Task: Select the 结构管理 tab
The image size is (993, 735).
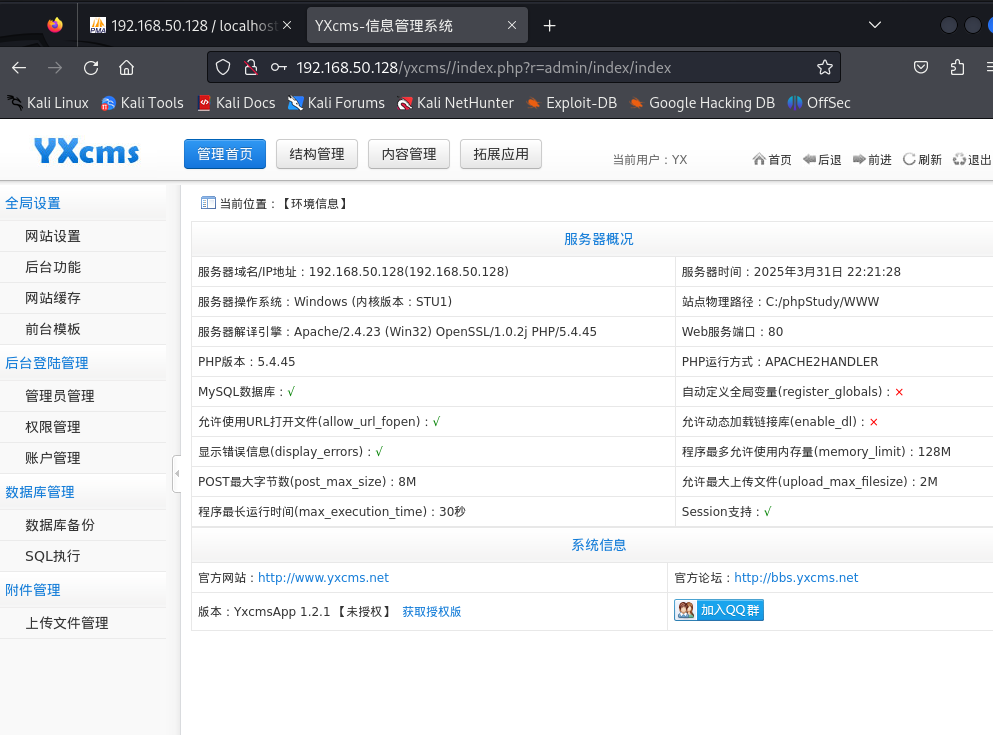Action: coord(317,154)
